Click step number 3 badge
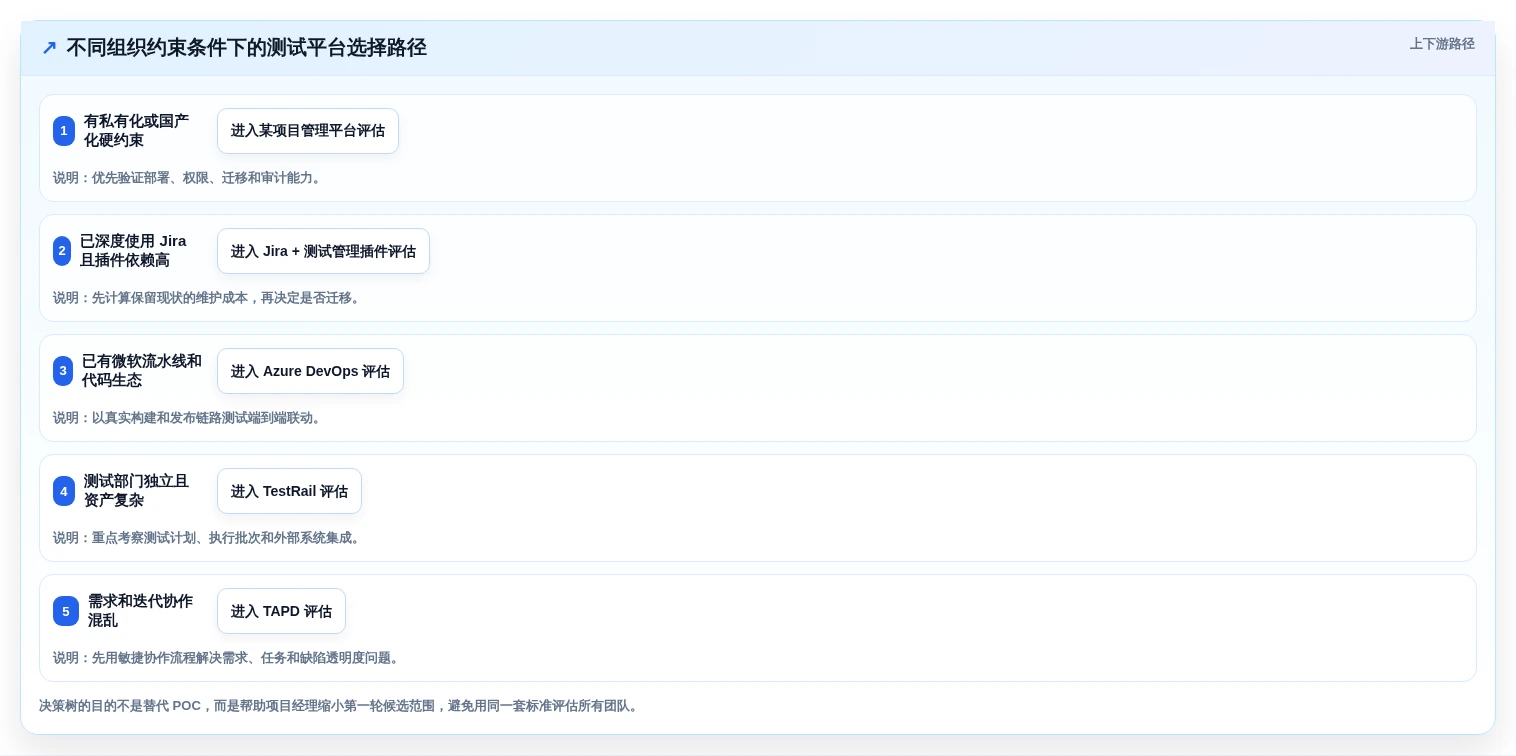This screenshot has width=1516, height=756. (63, 371)
